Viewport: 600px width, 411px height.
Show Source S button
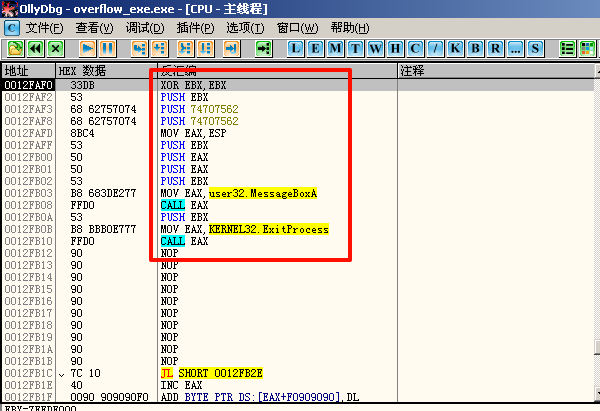[535, 49]
